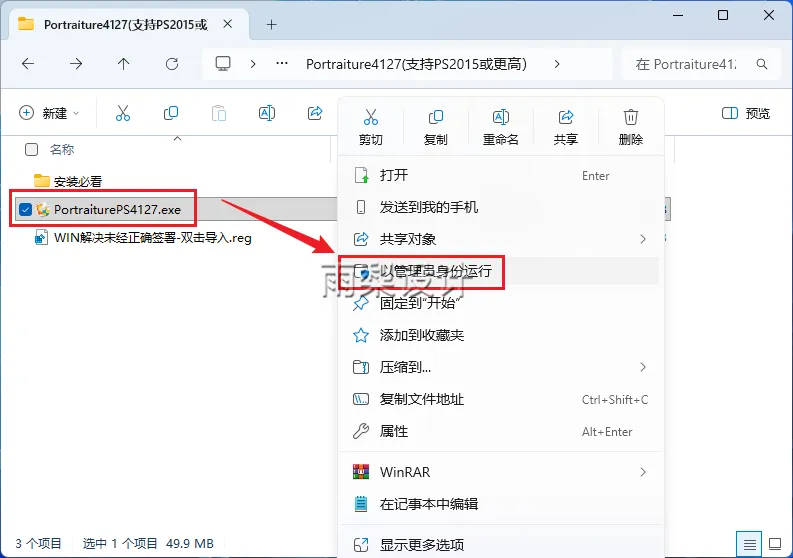Click the 名称 column header
The width and height of the screenshot is (793, 558).
(x=62, y=149)
